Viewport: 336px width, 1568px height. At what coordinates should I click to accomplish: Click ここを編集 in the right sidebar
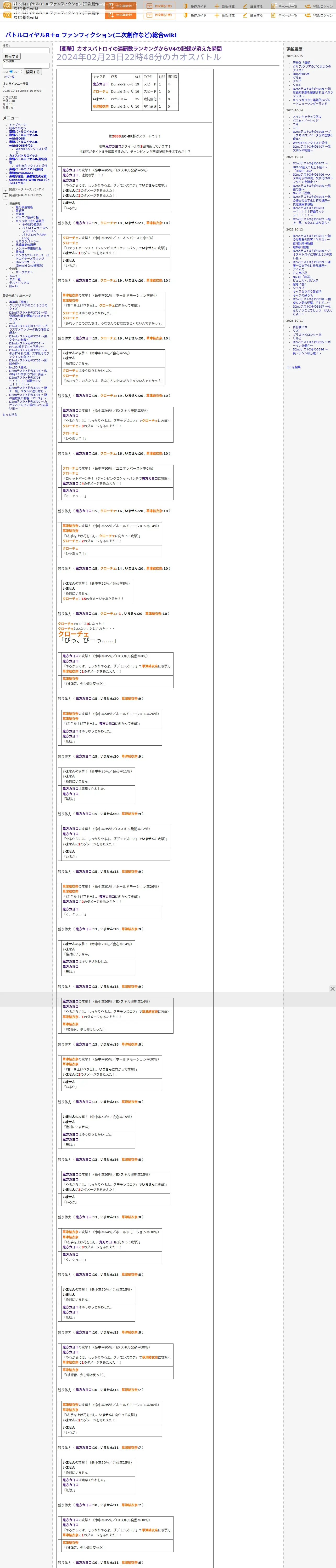coord(293,367)
